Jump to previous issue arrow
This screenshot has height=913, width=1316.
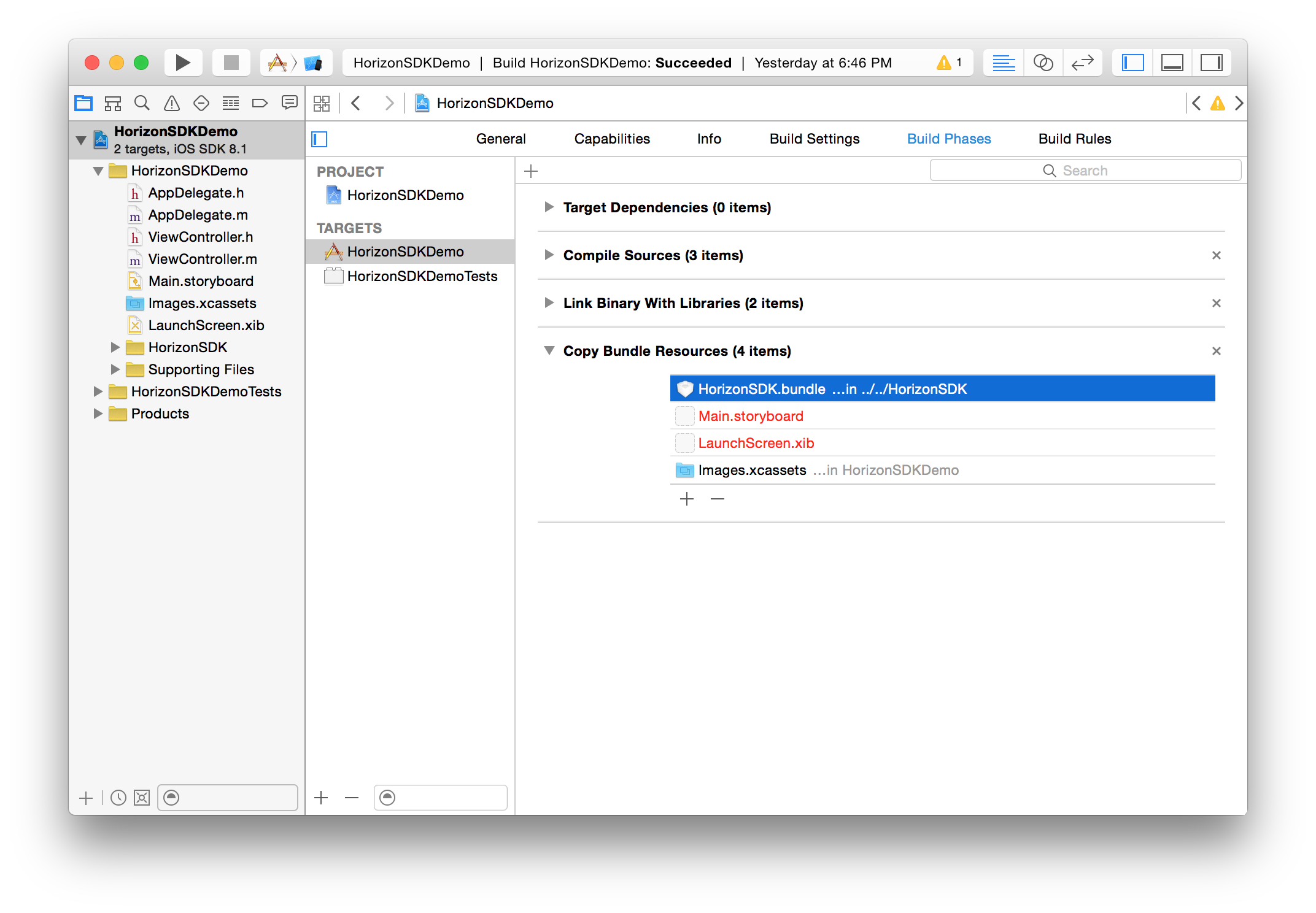[x=1196, y=103]
